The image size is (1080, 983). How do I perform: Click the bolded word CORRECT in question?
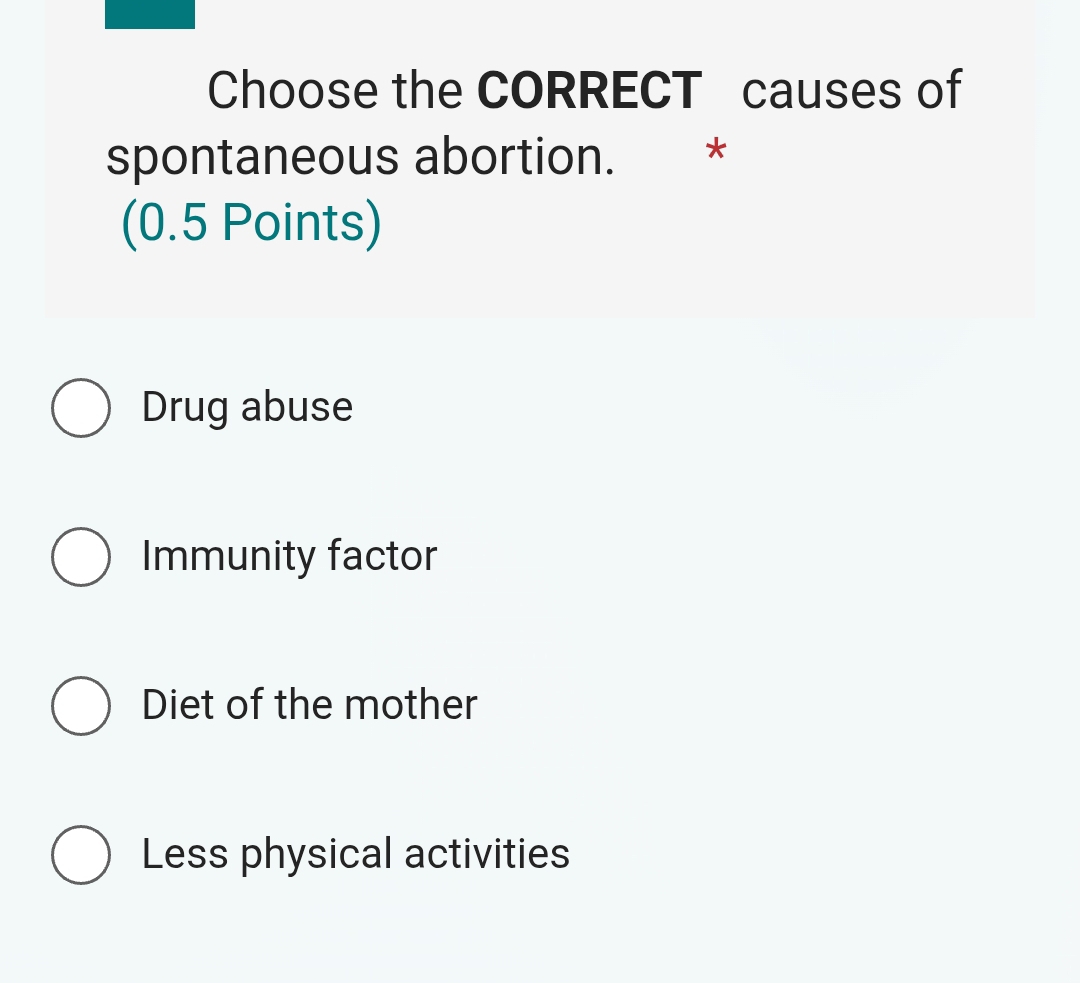[587, 90]
